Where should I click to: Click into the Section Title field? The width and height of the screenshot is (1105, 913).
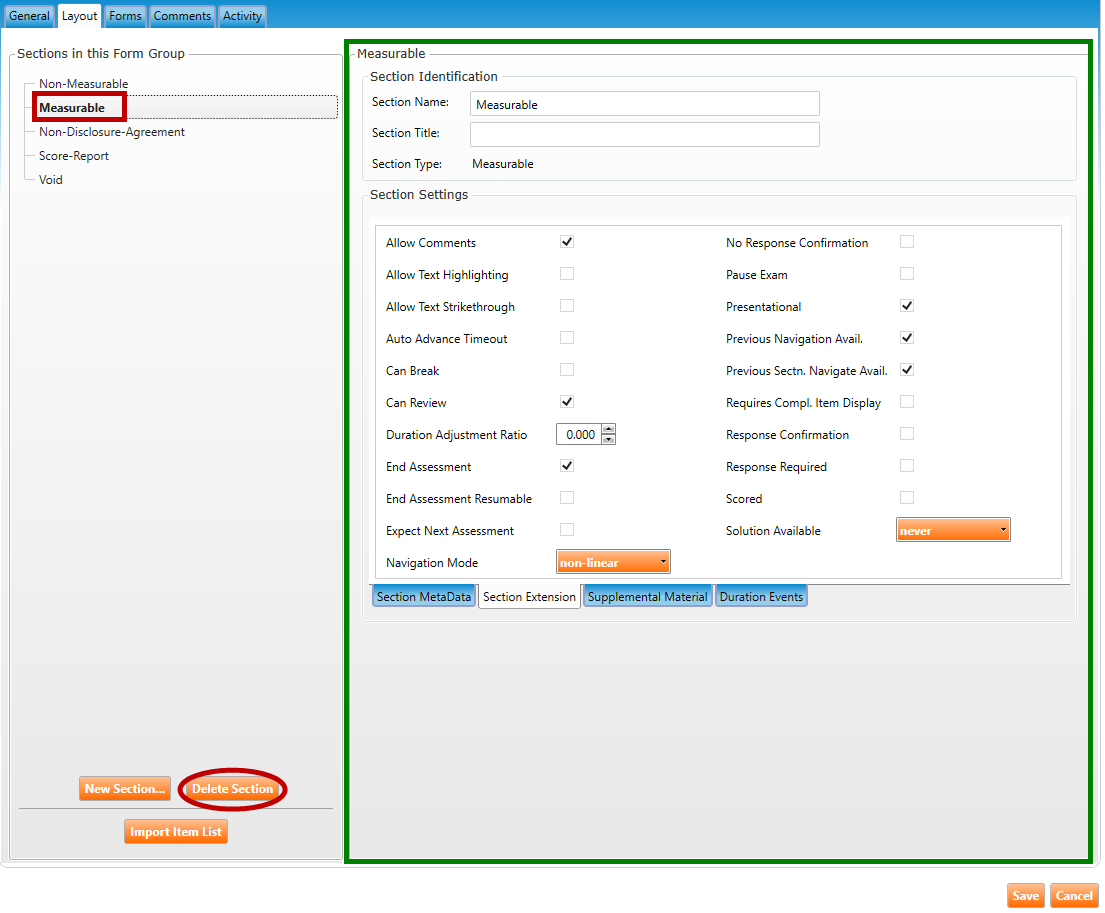[644, 134]
